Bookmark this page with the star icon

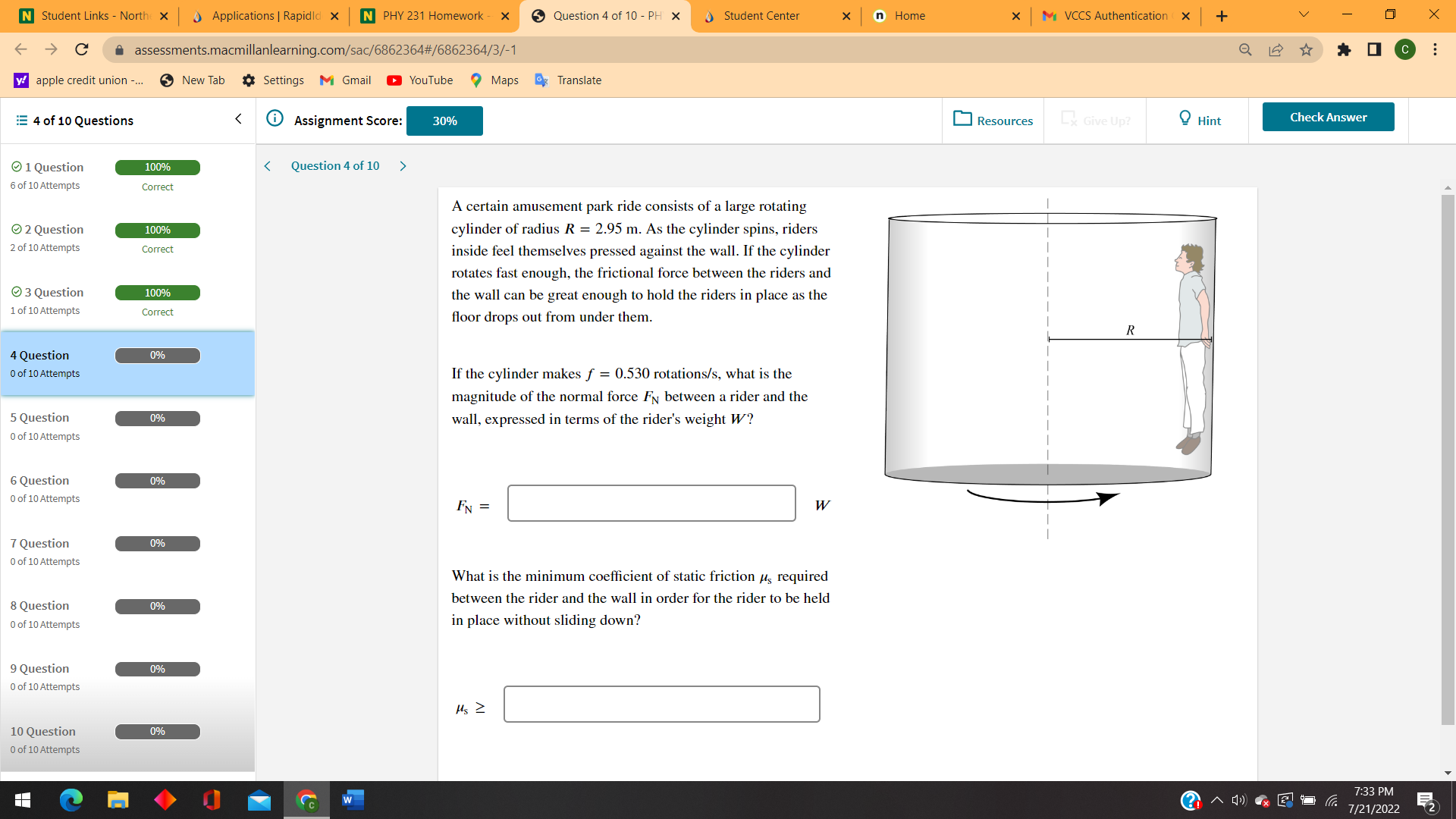tap(1307, 50)
